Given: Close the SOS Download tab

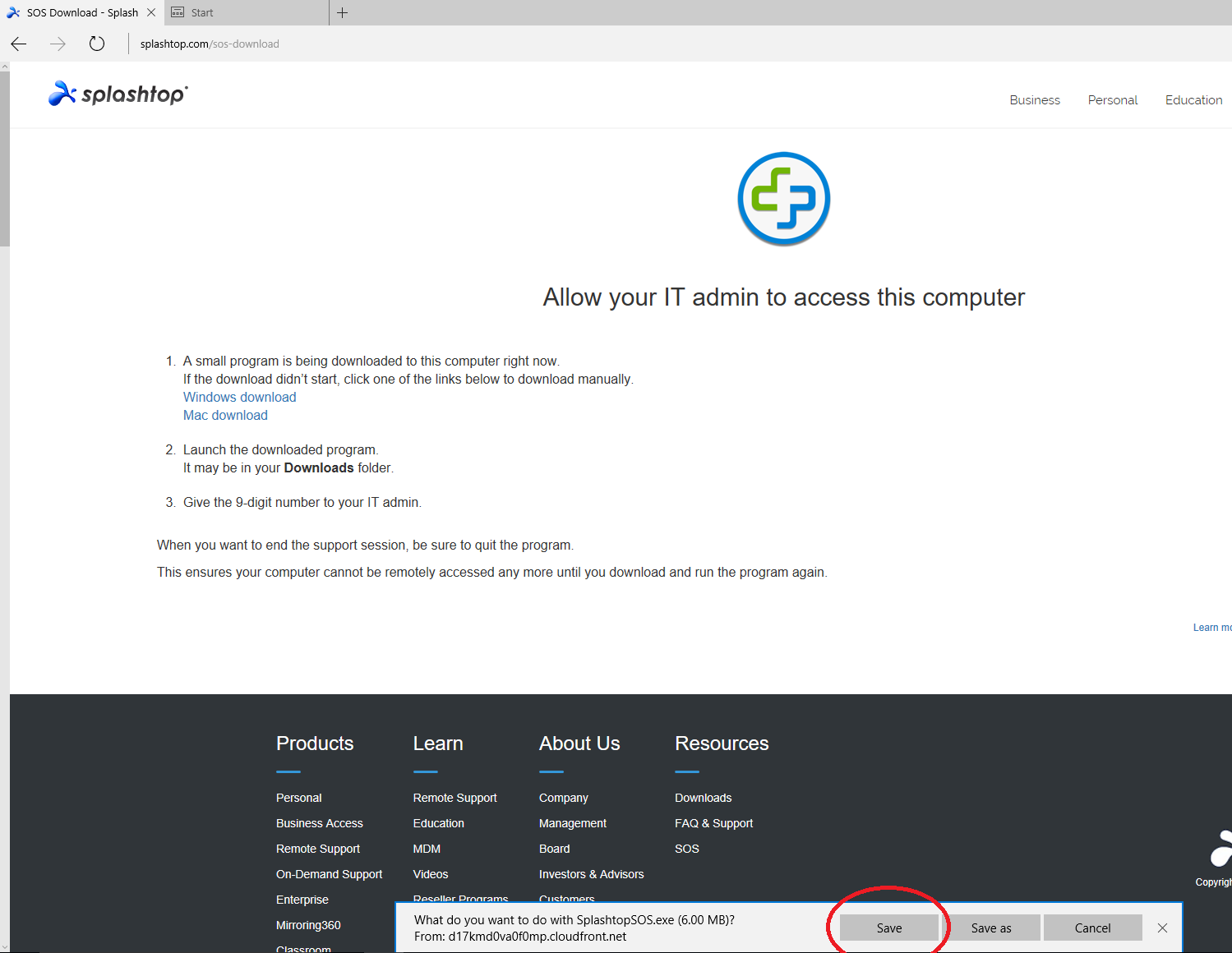Looking at the screenshot, I should tap(151, 12).
